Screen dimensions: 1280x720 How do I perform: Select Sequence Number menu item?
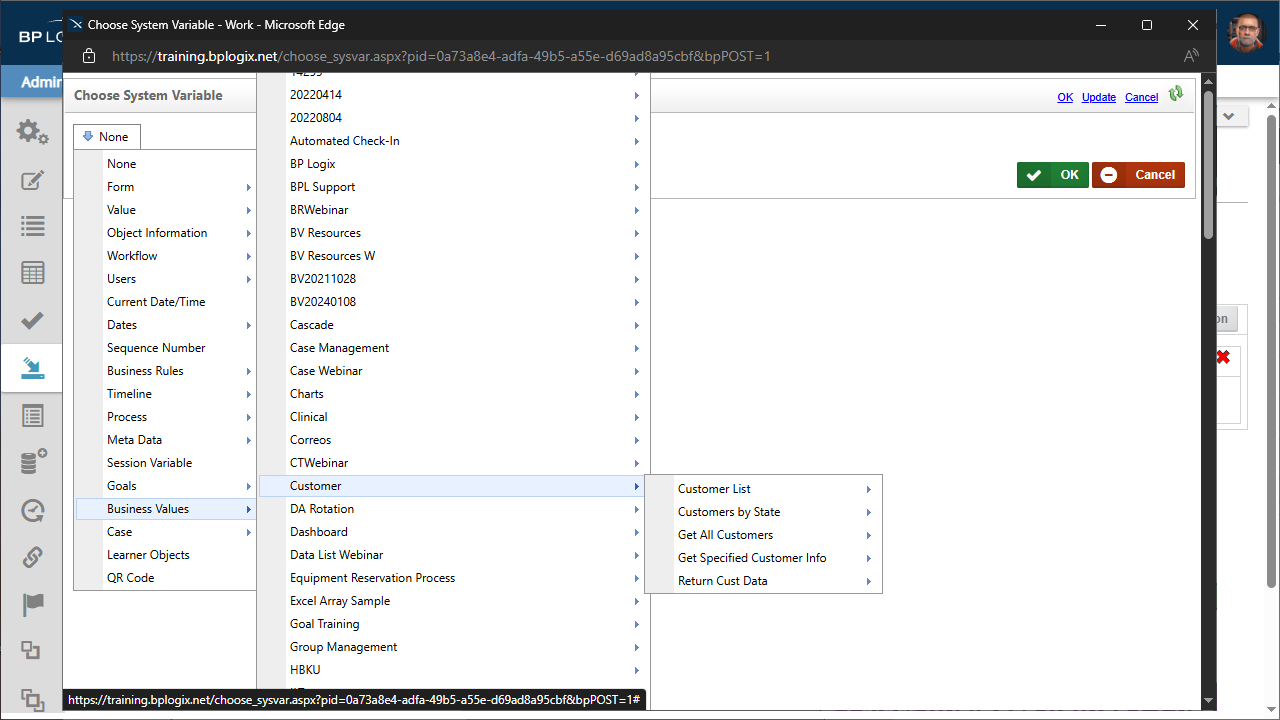[166, 348]
